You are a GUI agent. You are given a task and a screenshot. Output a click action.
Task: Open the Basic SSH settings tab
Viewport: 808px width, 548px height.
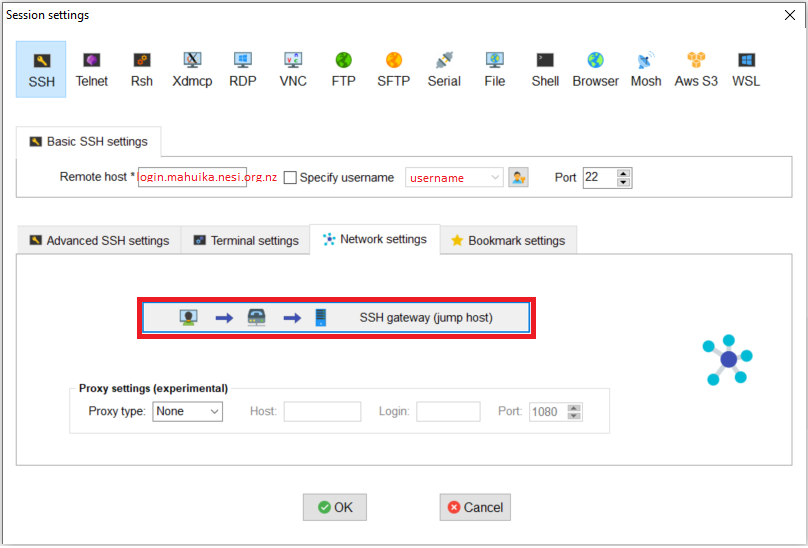(x=89, y=142)
